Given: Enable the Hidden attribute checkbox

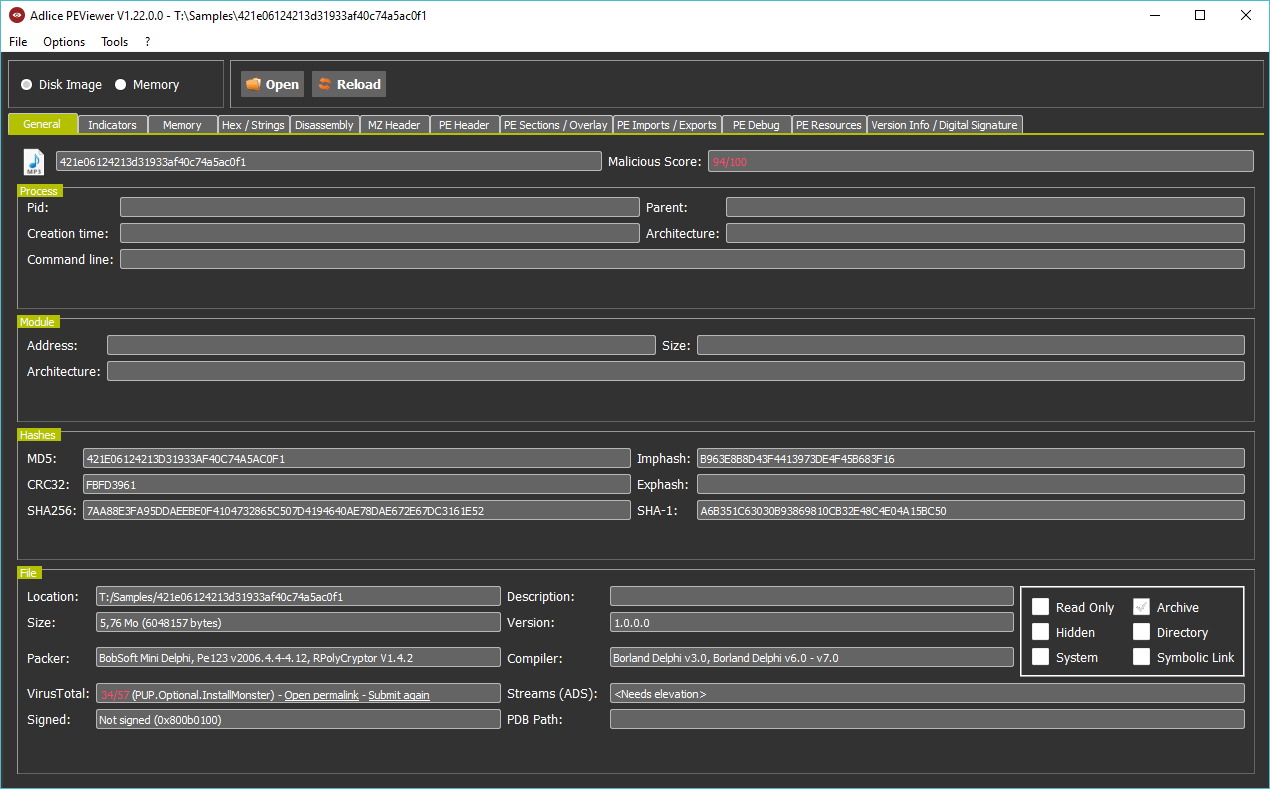Looking at the screenshot, I should [x=1041, y=632].
